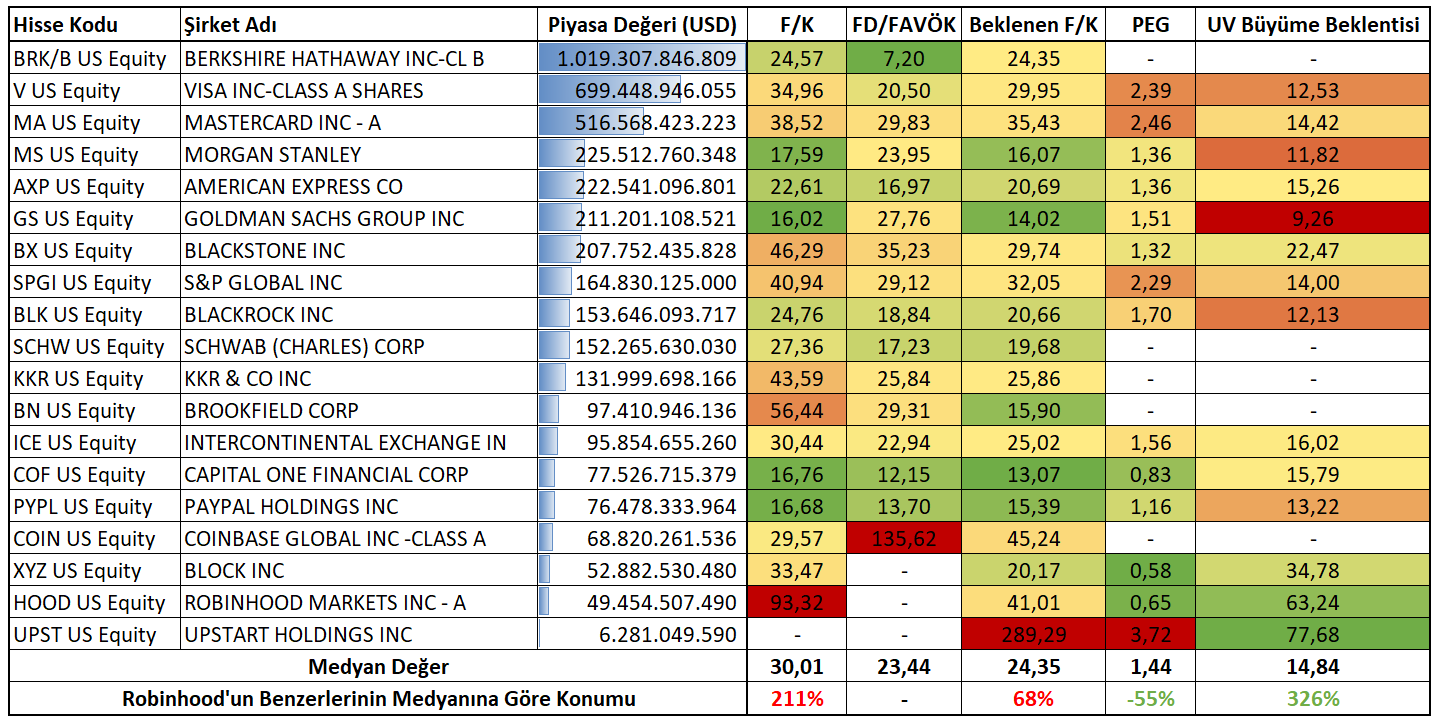Select the 'UV Büyüme Beklentisi' header

pos(1313,25)
